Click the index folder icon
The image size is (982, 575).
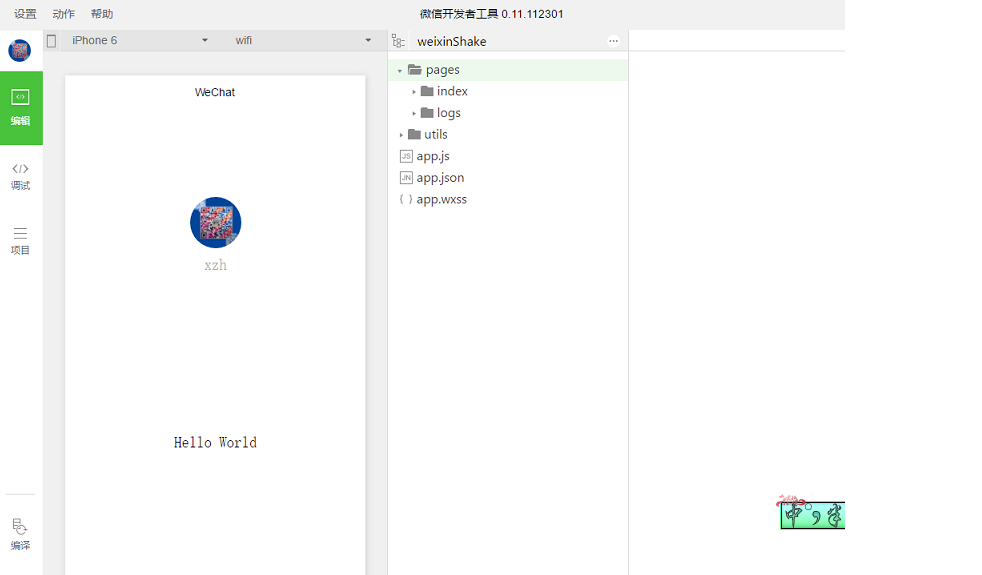(x=427, y=91)
